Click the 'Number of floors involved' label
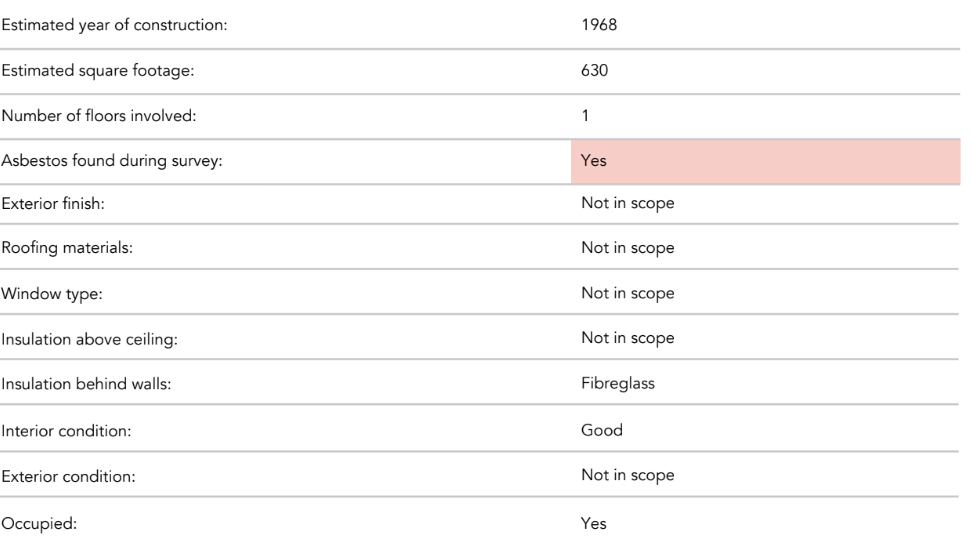The height and width of the screenshot is (540, 972). 98,116
